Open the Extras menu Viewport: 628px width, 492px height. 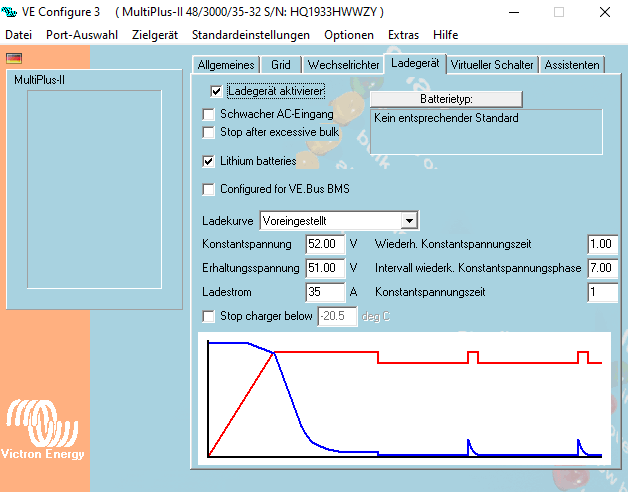coord(403,35)
